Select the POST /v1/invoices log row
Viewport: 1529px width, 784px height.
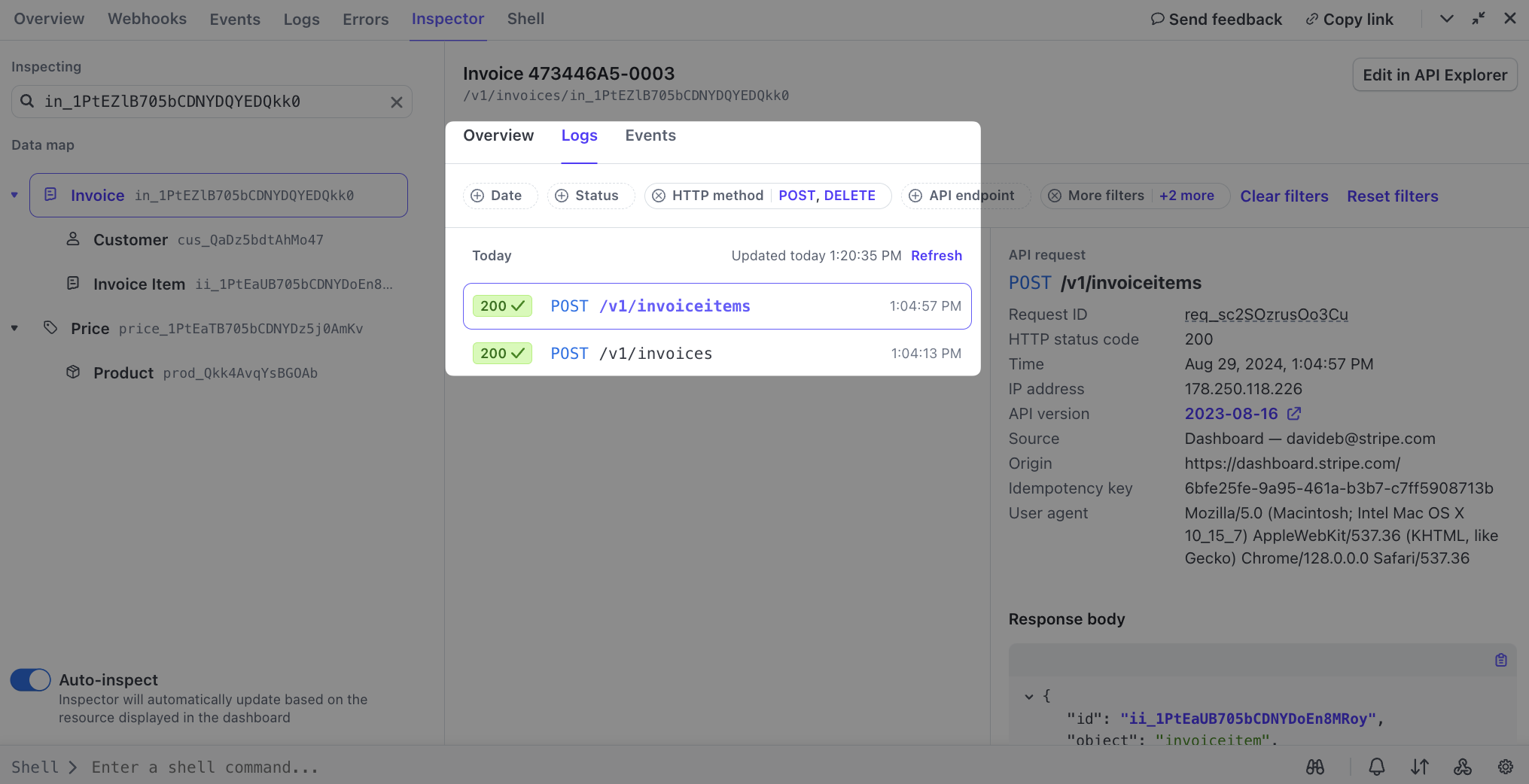pos(716,354)
